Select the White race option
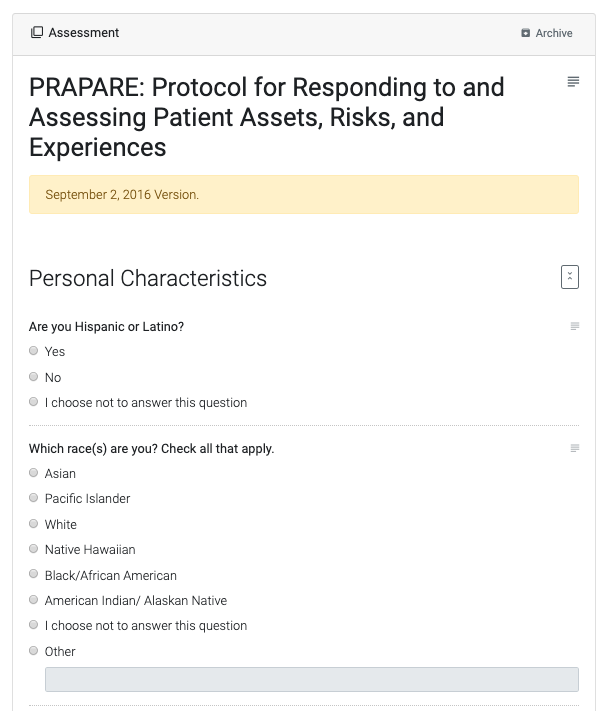 click(x=34, y=524)
